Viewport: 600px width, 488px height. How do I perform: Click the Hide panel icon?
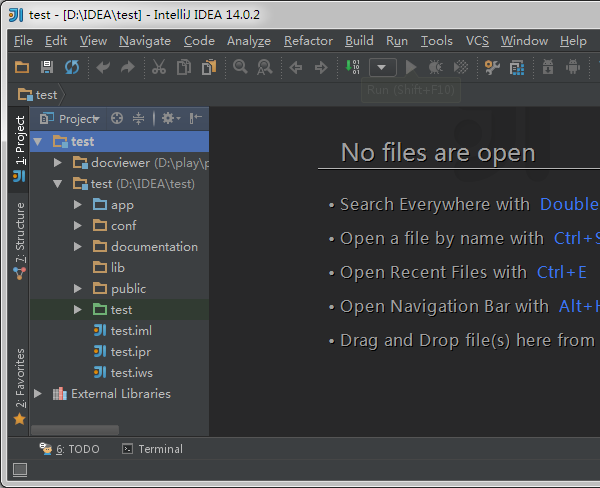tap(196, 119)
